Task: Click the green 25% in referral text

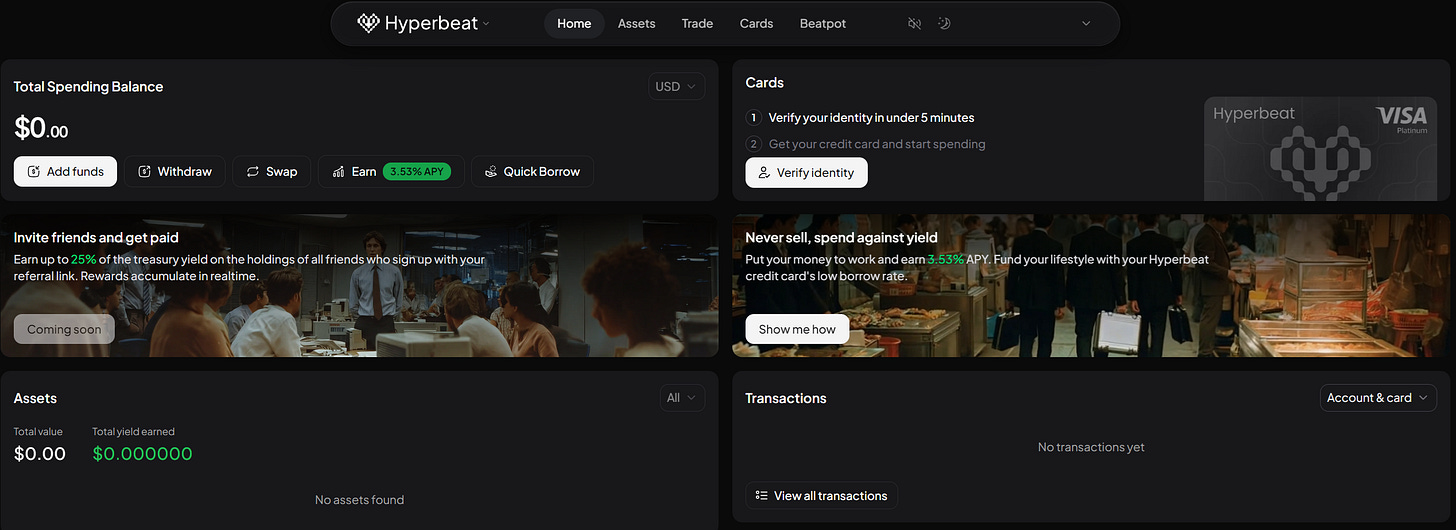Action: coord(83,259)
